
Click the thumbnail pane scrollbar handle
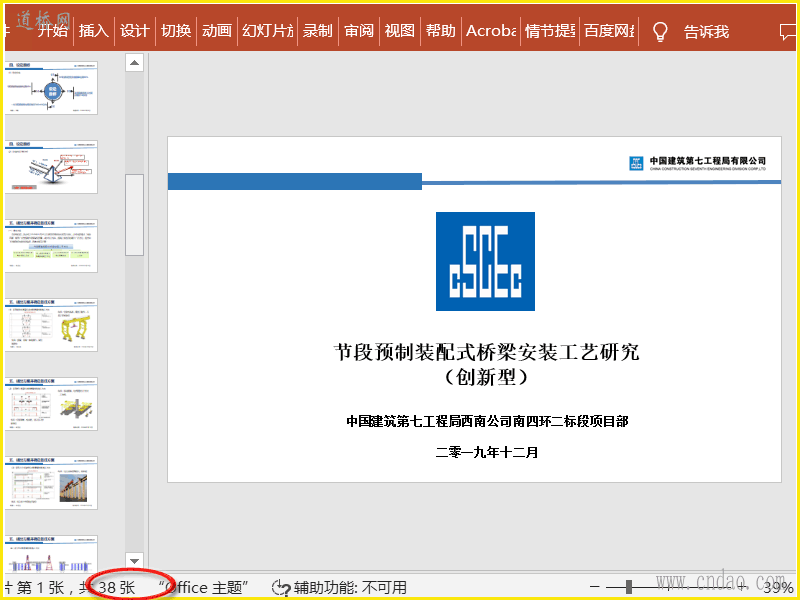pyautogui.click(x=135, y=215)
